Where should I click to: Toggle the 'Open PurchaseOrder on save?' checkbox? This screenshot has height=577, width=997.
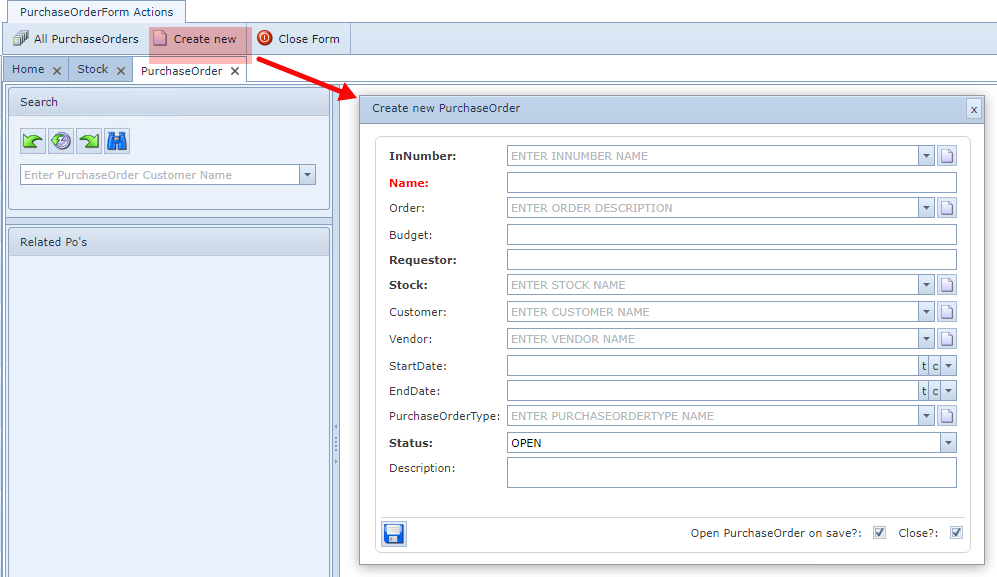coord(879,533)
